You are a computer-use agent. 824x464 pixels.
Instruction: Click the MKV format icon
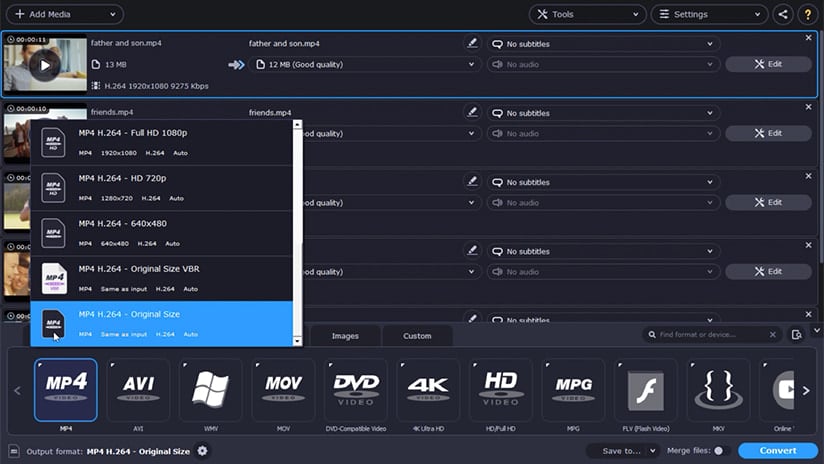click(x=718, y=390)
